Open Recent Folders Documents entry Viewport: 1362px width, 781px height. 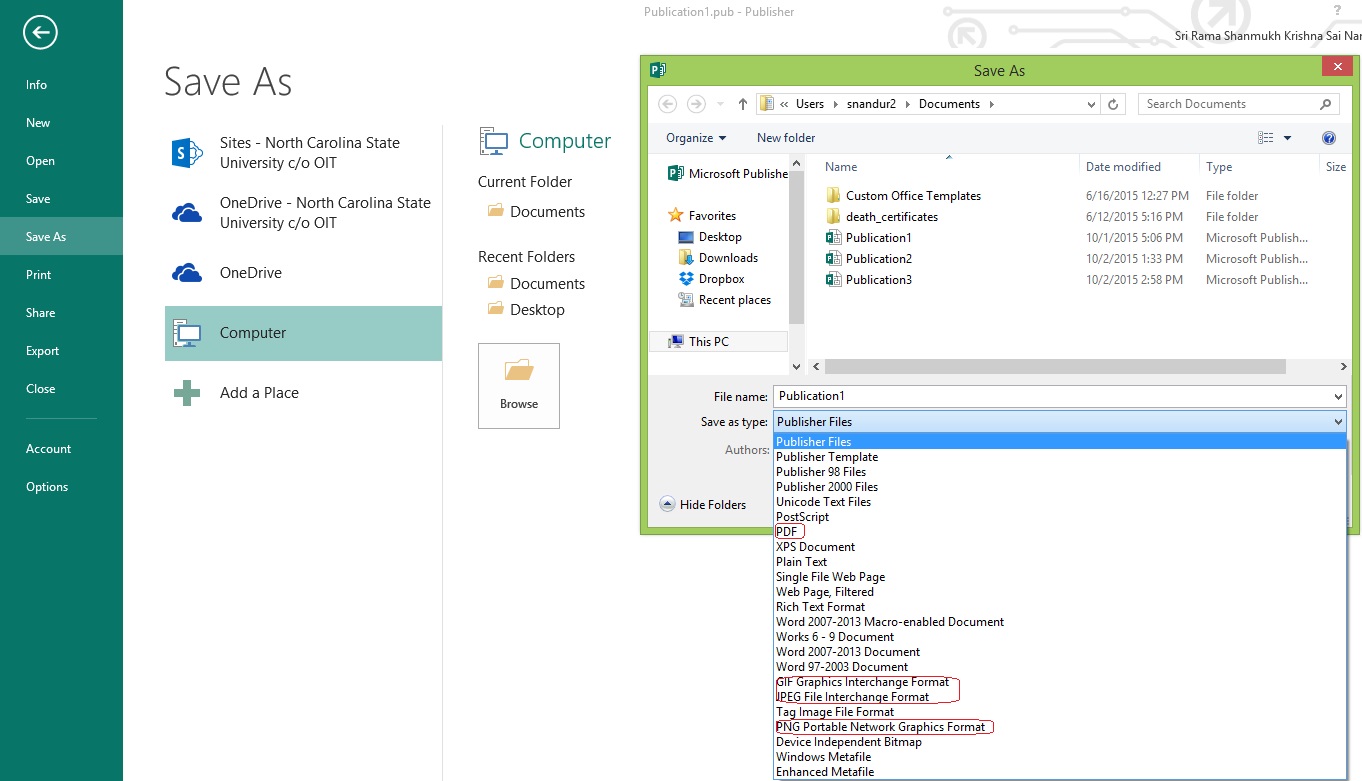(536, 284)
